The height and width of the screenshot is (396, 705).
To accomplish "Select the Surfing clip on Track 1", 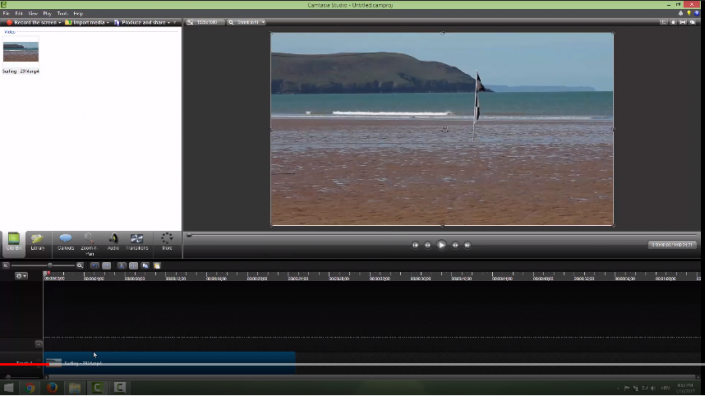I will (x=170, y=363).
